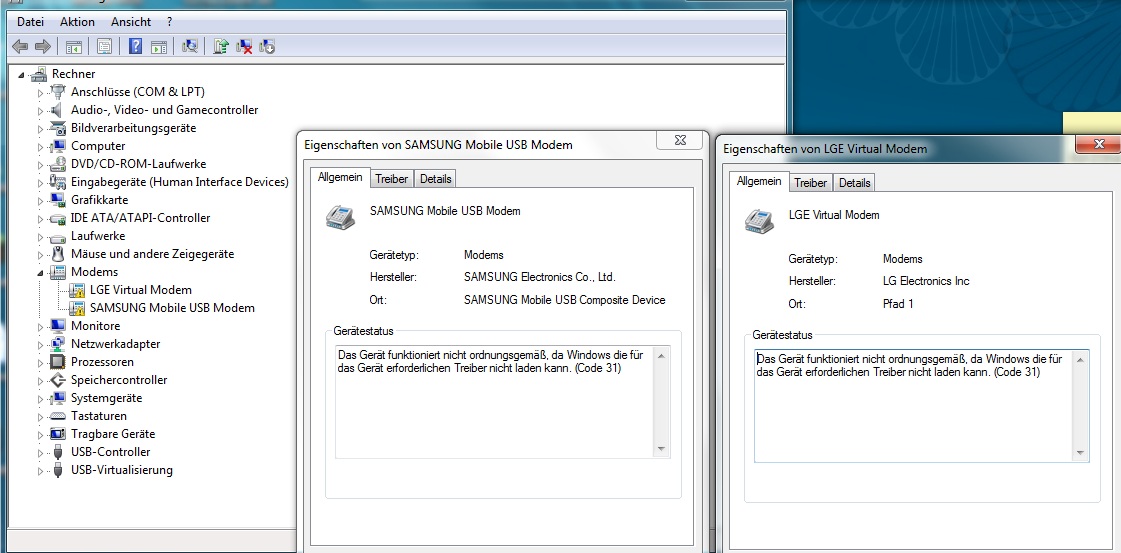Click the scroll-down arrow in the SAMSUNG Gerätestatus box

point(661,449)
